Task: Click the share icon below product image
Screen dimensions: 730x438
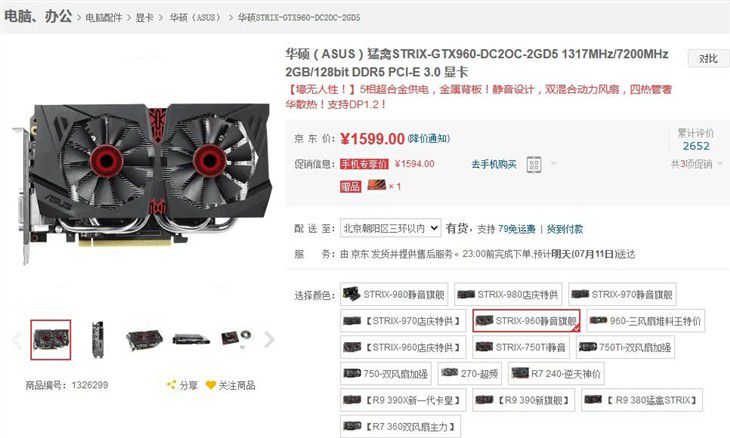Action: pyautogui.click(x=171, y=384)
